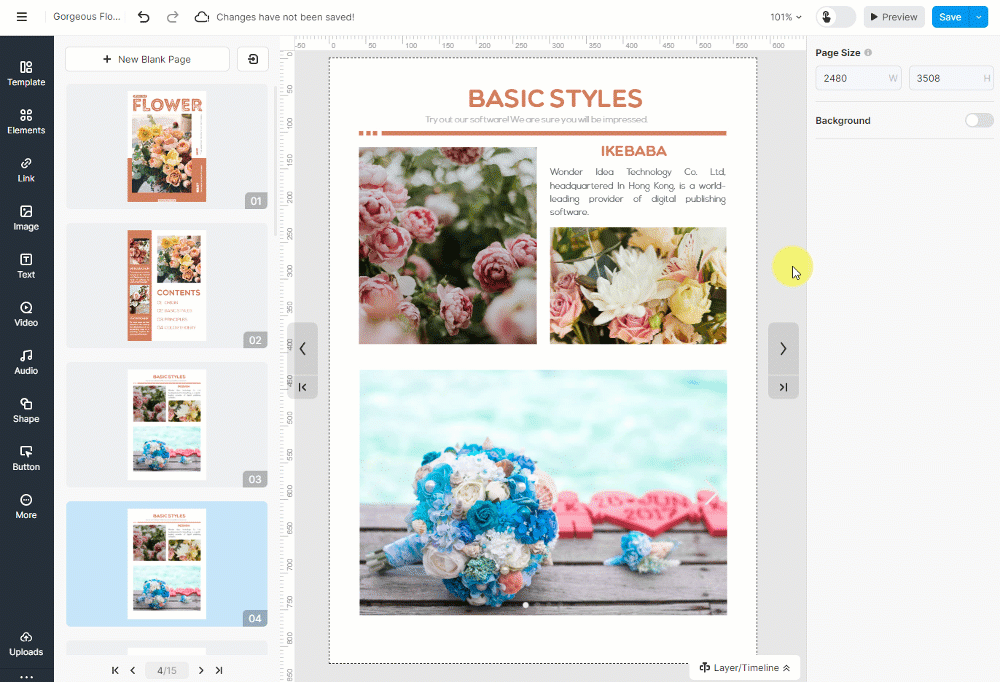The image size is (1000, 682).
Task: Go to the previous page with canvas left arrow
Action: coord(302,348)
